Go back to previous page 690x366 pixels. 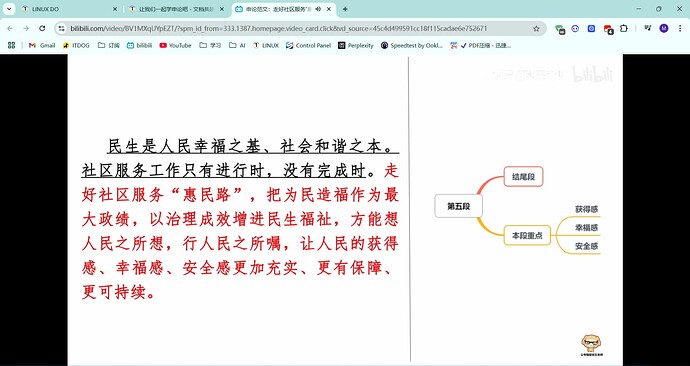(x=10, y=29)
